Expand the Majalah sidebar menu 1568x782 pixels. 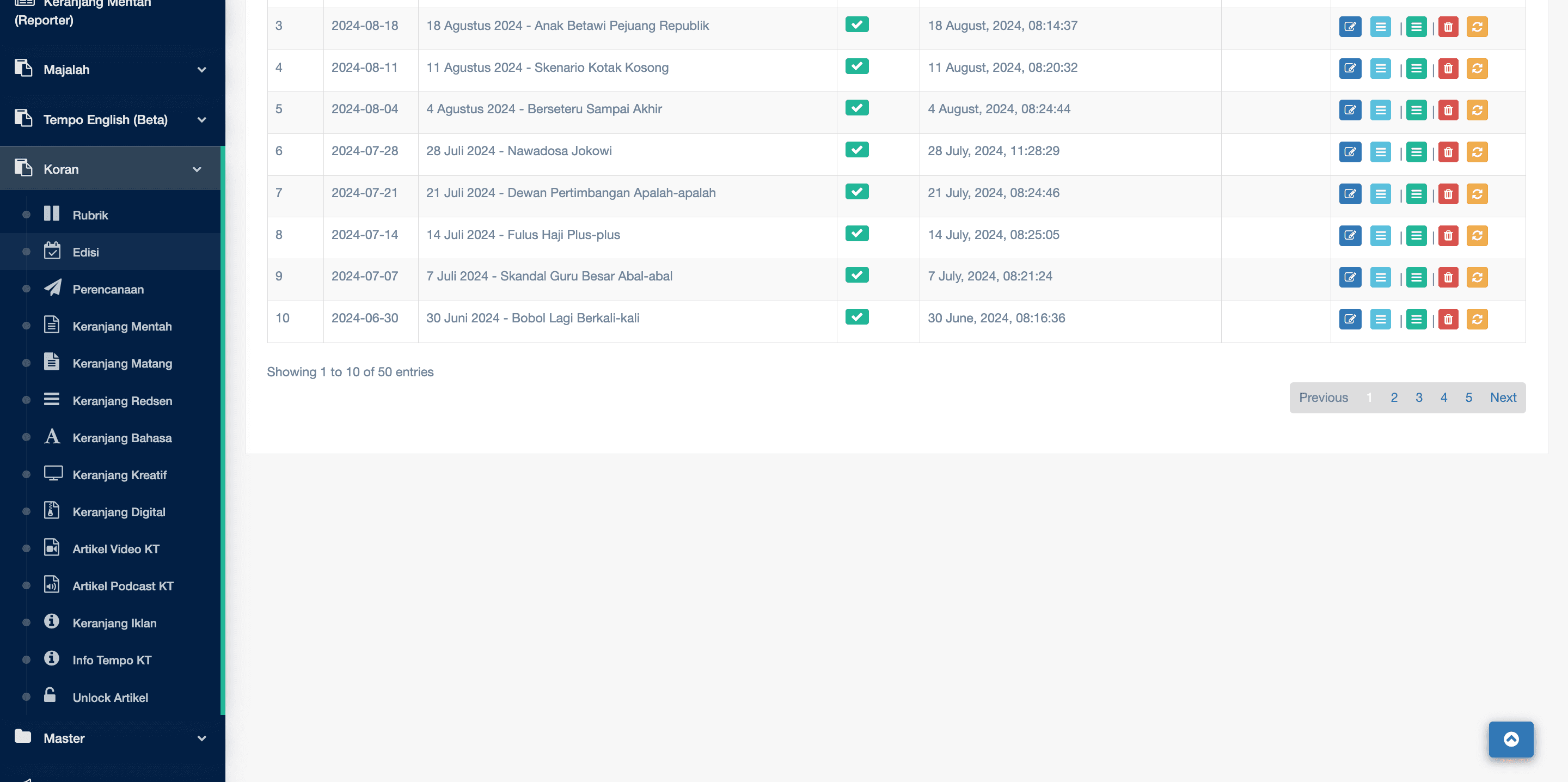(113, 69)
